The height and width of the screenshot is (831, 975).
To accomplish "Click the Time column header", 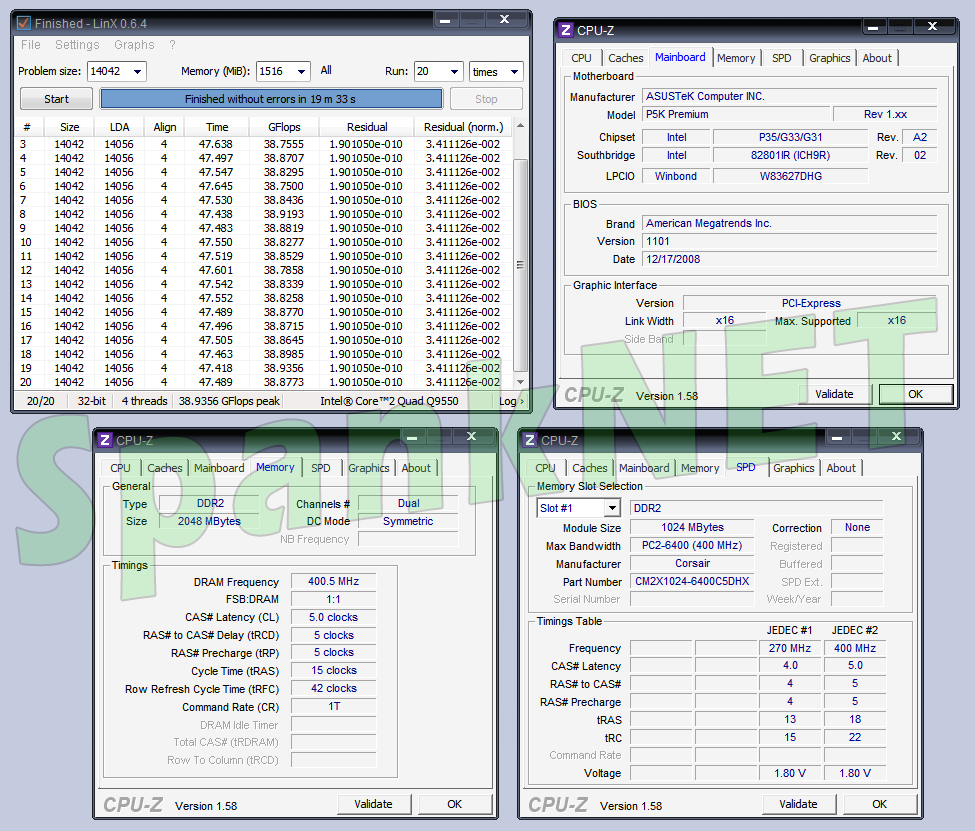I will [217, 127].
